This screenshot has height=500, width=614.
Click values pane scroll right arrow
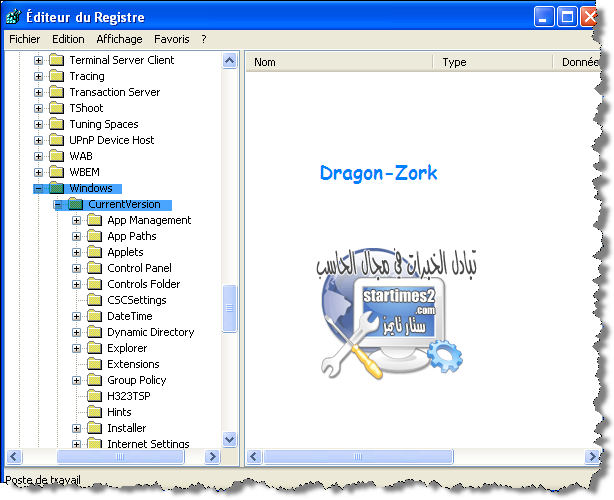coord(592,456)
